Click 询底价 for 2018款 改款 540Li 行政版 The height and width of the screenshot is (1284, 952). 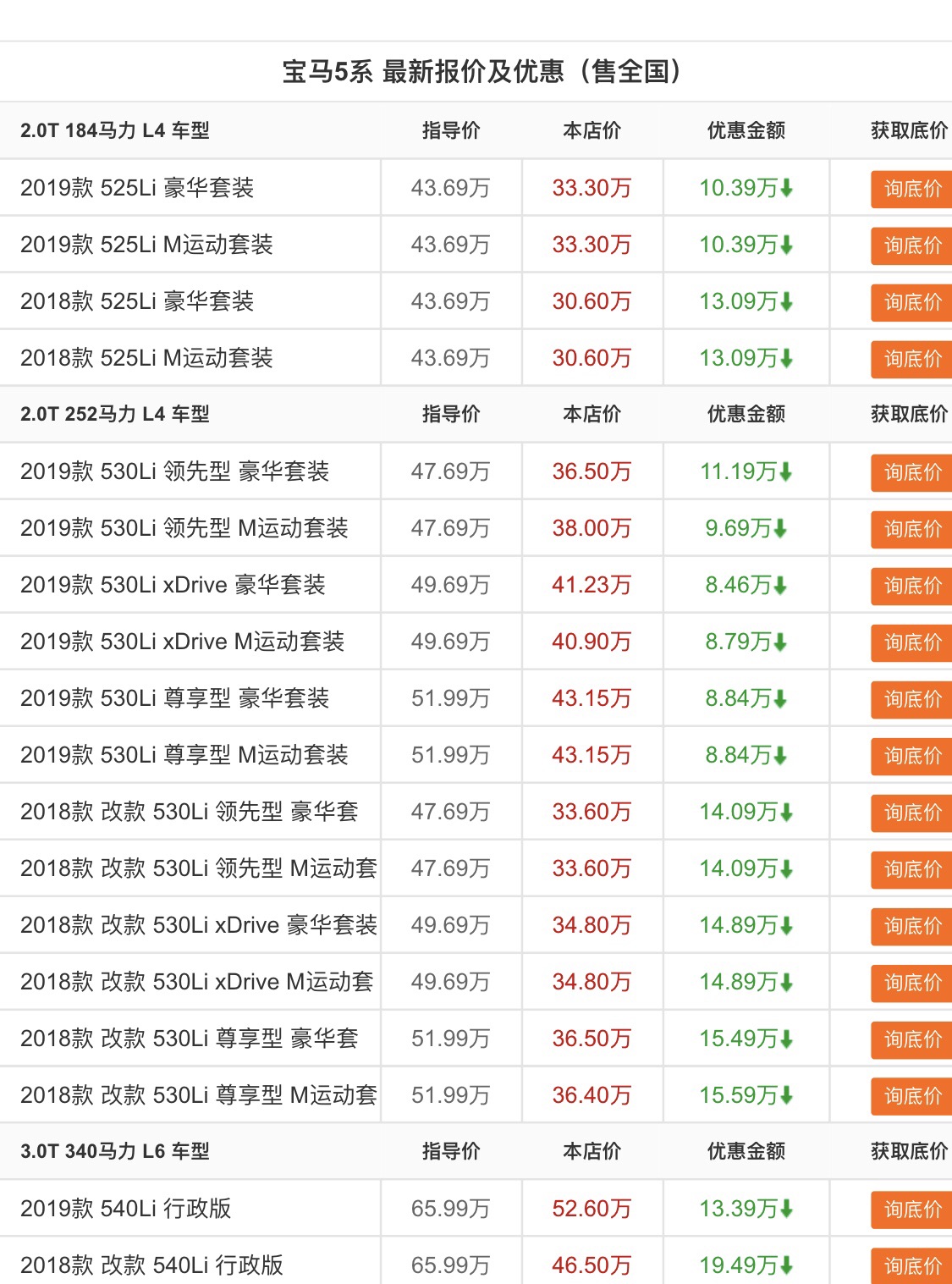point(911,1266)
